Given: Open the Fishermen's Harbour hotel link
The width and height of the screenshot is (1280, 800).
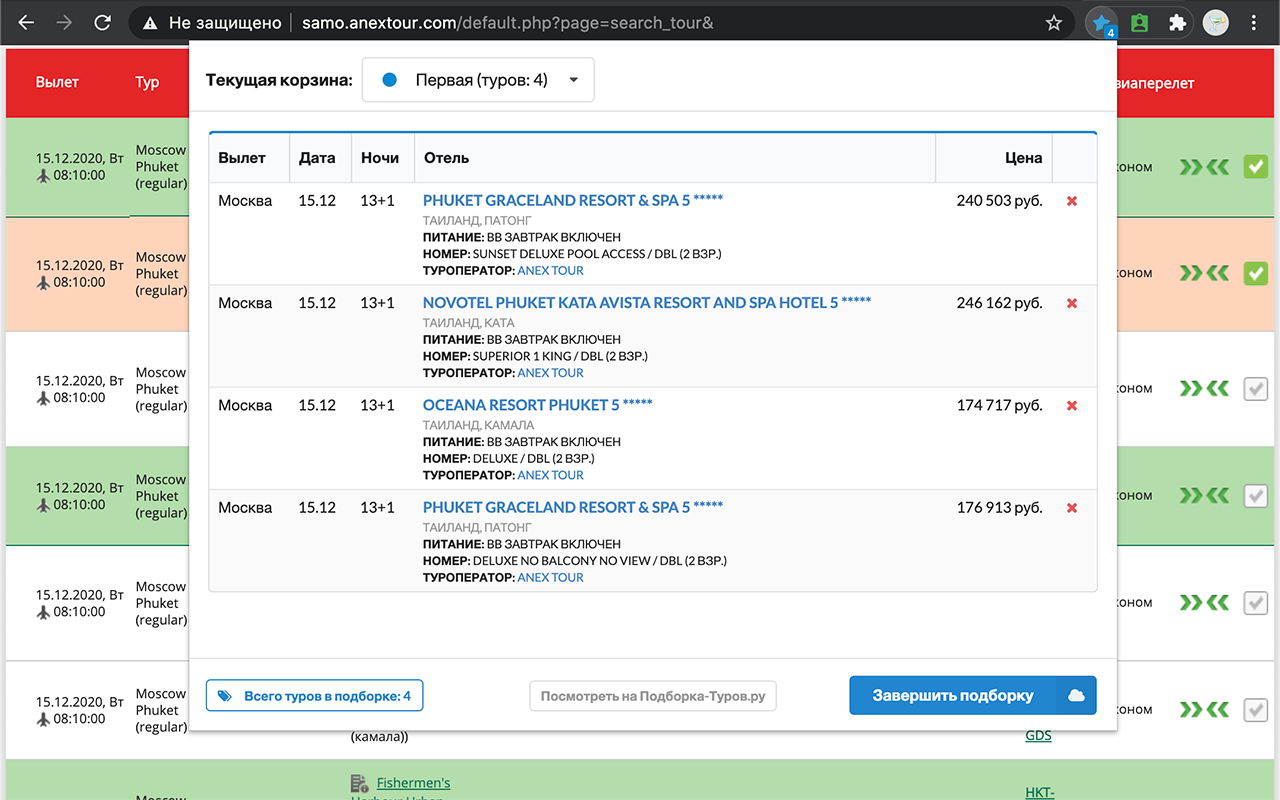Looking at the screenshot, I should [x=413, y=783].
